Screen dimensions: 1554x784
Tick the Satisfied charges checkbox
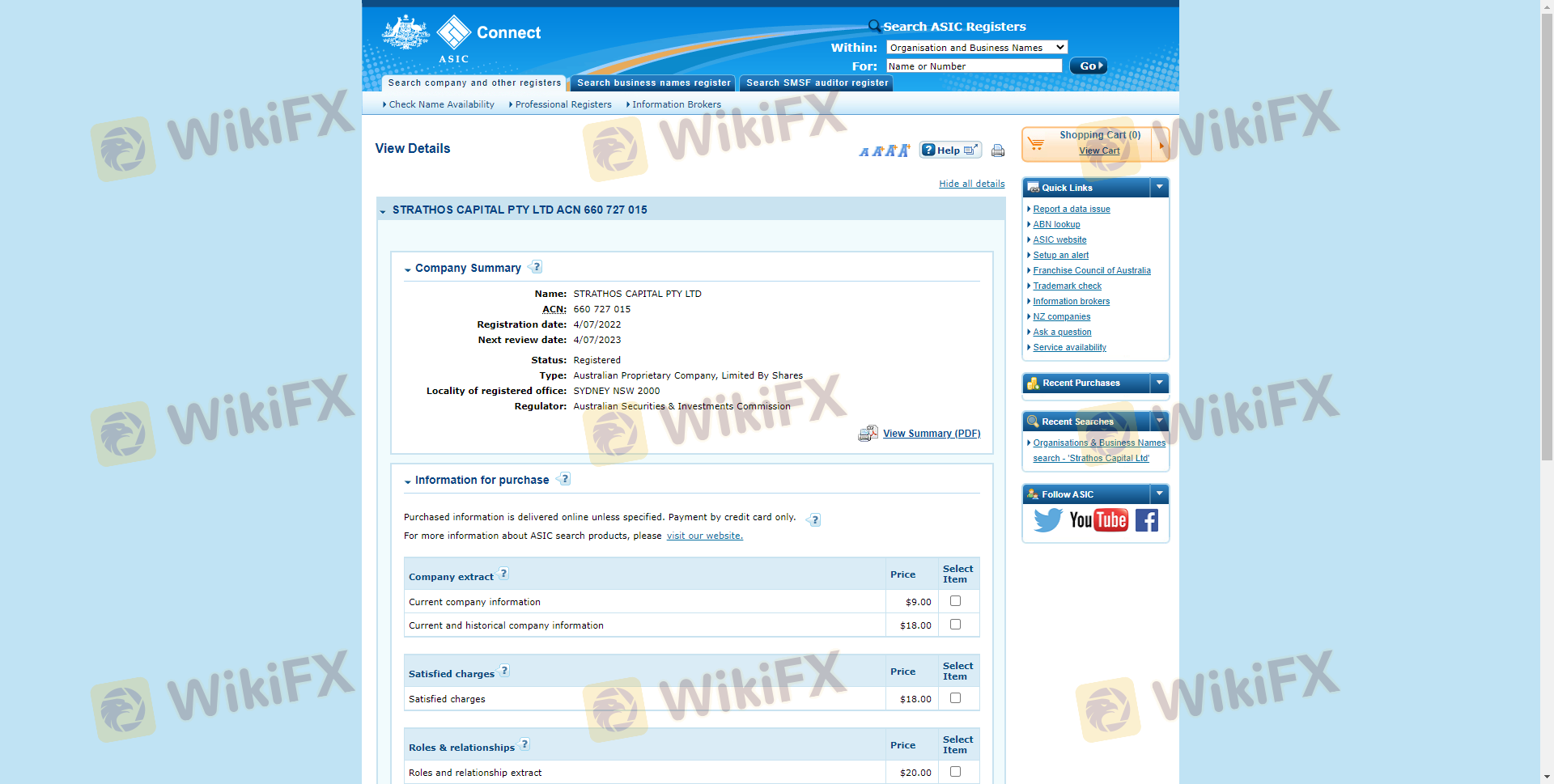point(955,698)
